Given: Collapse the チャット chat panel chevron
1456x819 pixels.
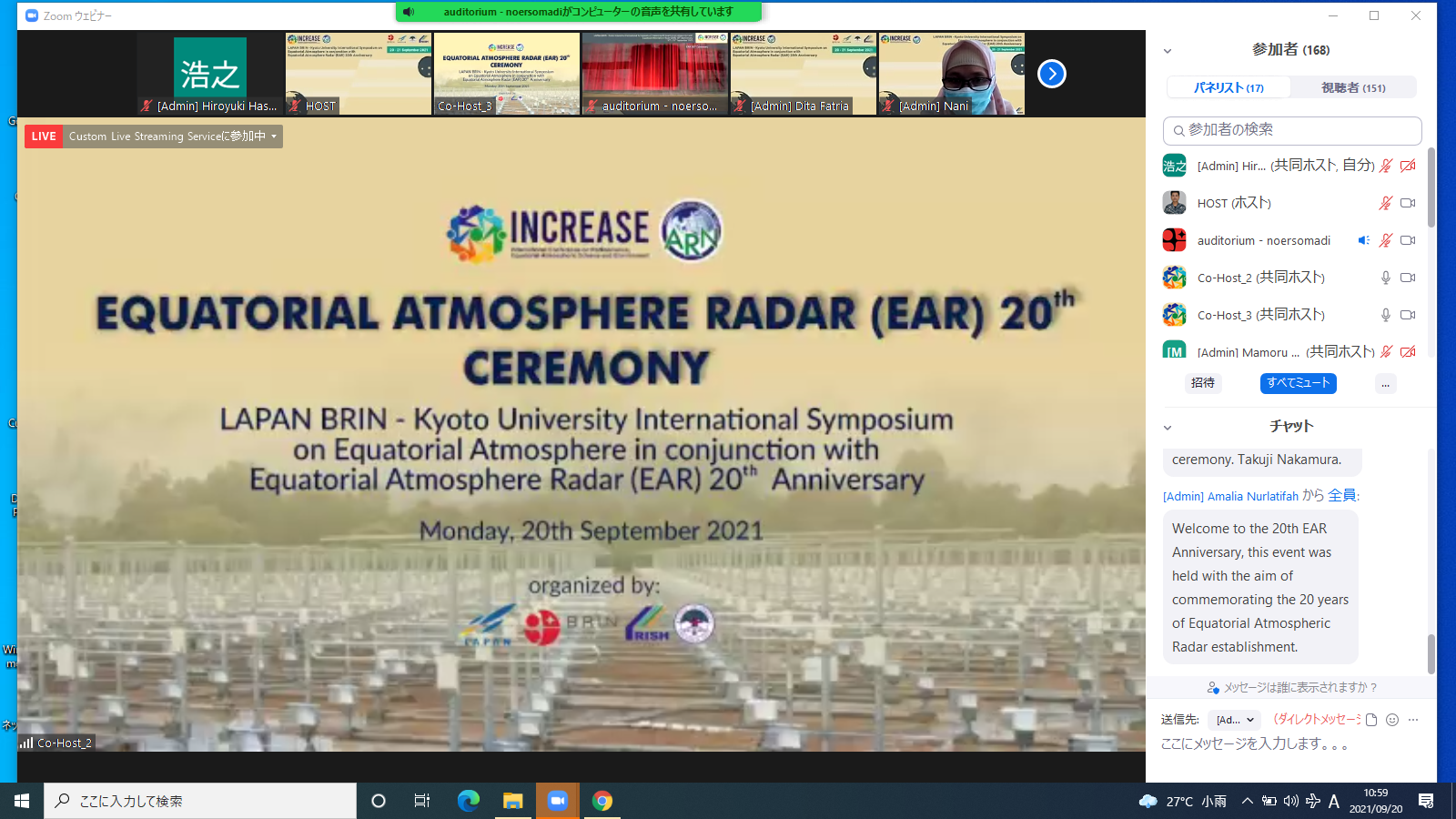Looking at the screenshot, I should [1168, 428].
